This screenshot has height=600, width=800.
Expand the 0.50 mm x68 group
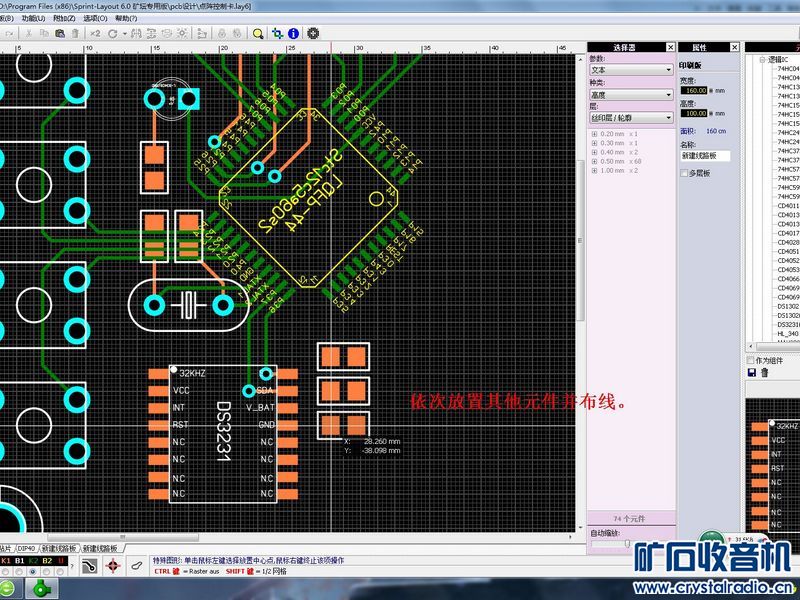pyautogui.click(x=594, y=162)
